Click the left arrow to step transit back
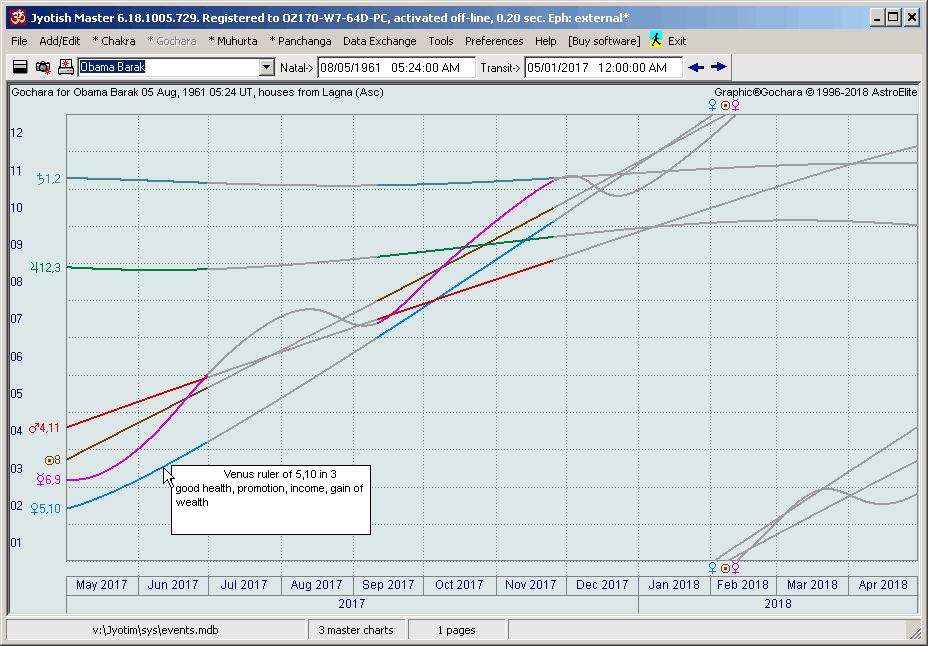This screenshot has height=646, width=928. [x=697, y=67]
